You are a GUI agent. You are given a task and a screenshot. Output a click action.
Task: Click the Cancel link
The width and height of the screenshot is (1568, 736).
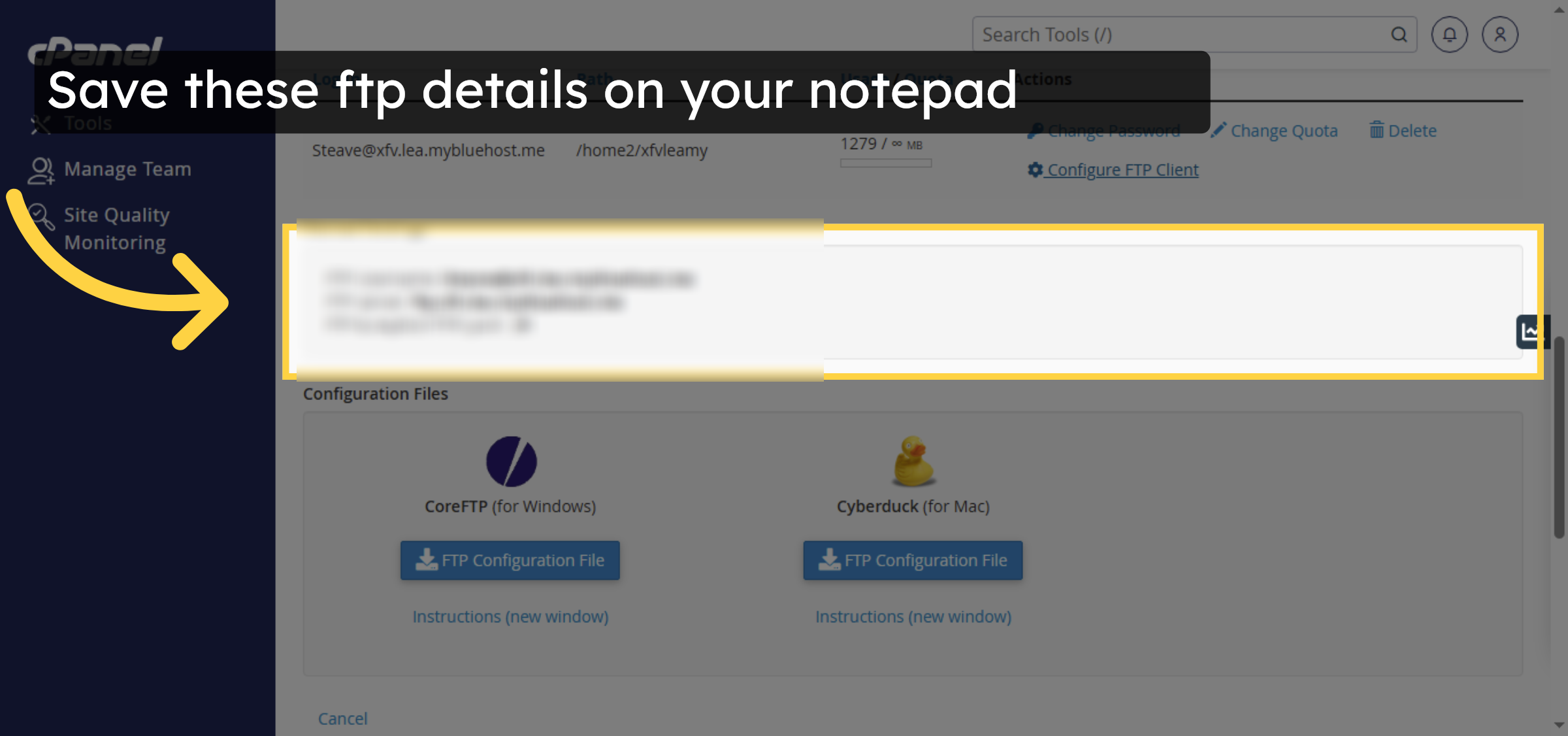(x=342, y=718)
